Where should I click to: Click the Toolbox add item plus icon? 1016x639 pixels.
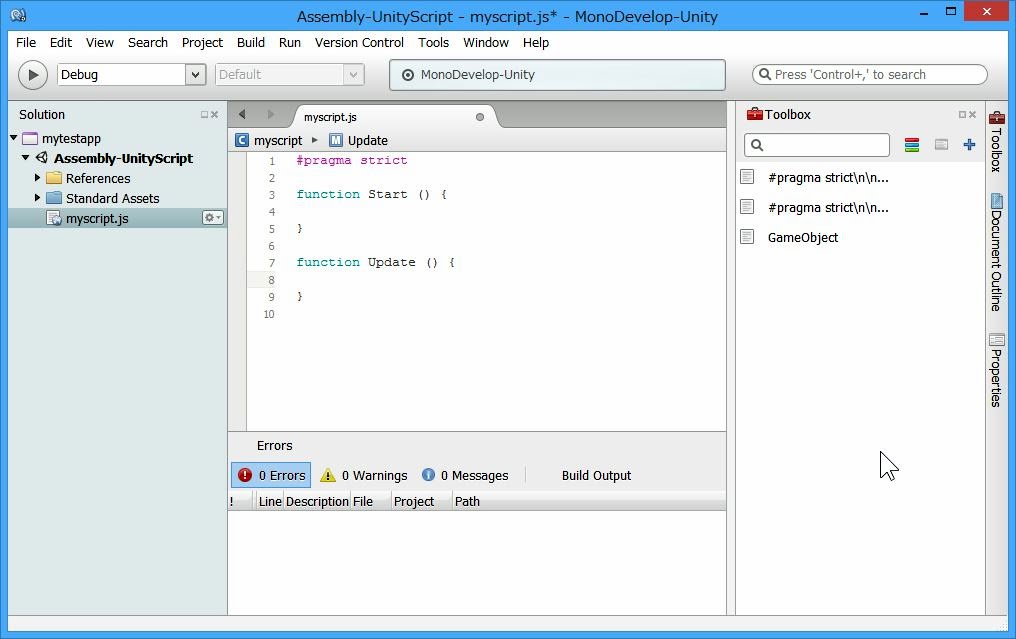(969, 145)
